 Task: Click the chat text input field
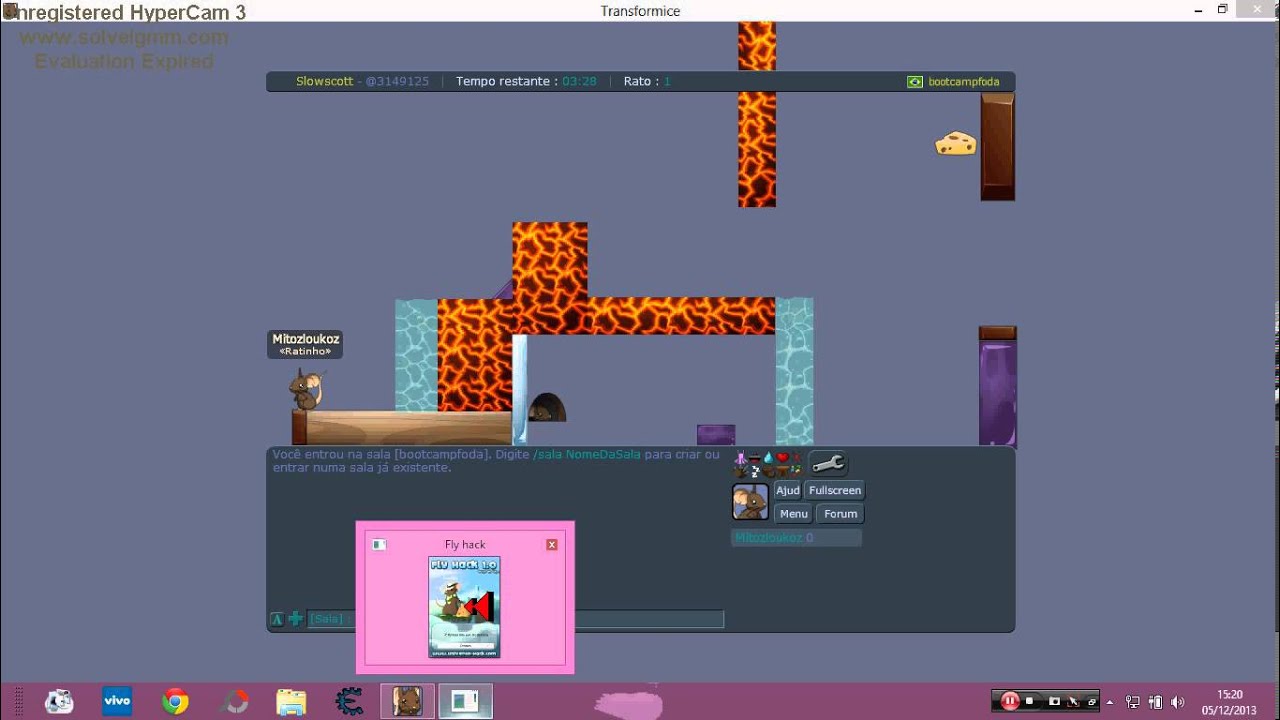(515, 619)
